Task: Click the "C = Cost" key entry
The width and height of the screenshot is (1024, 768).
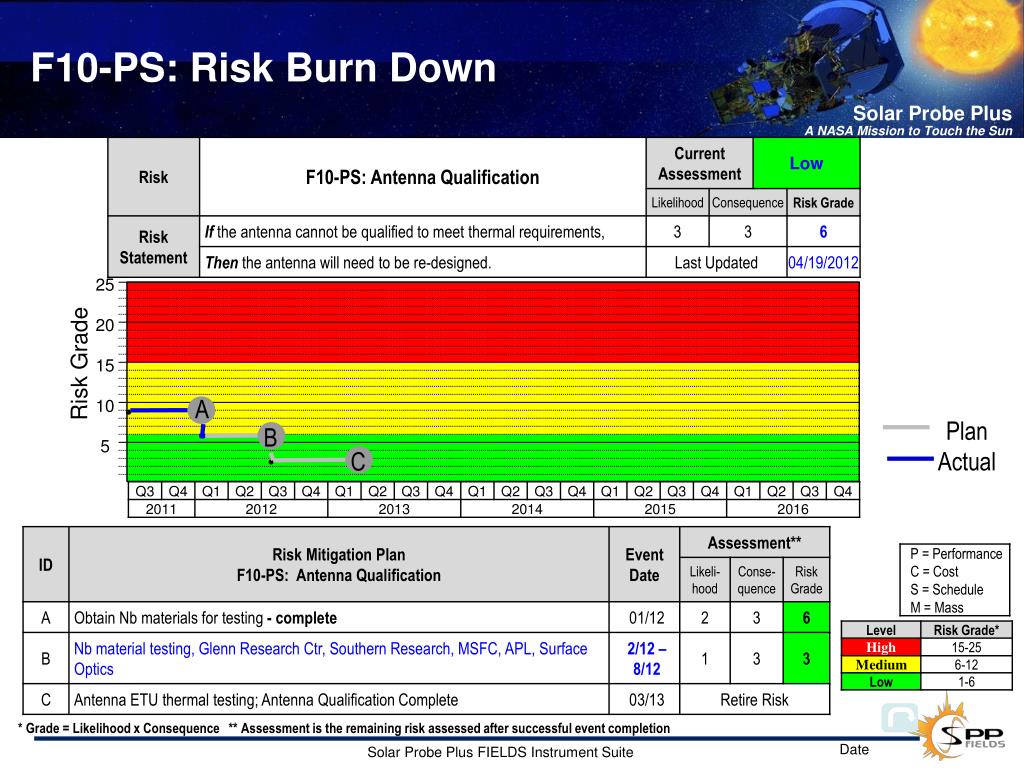Action: (934, 571)
